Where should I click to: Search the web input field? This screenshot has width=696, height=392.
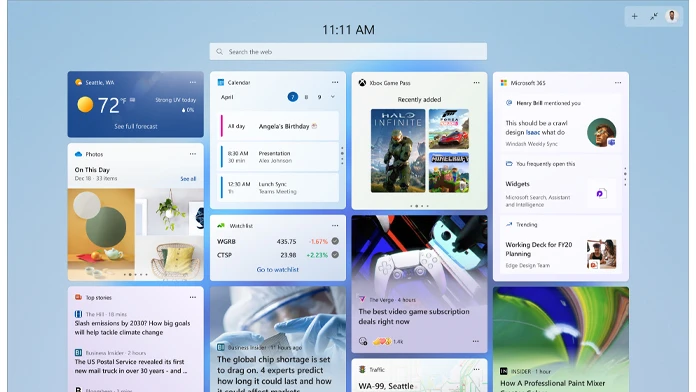(348, 51)
